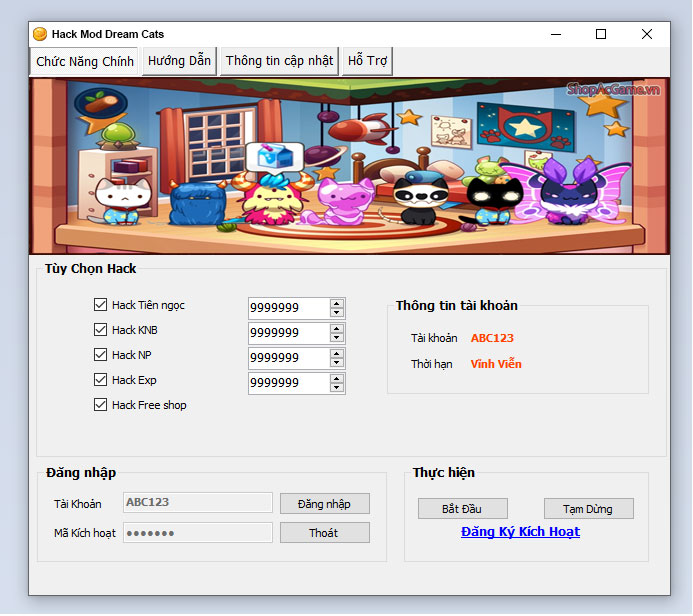Decrease the Hack NP value with down arrow

click(337, 363)
